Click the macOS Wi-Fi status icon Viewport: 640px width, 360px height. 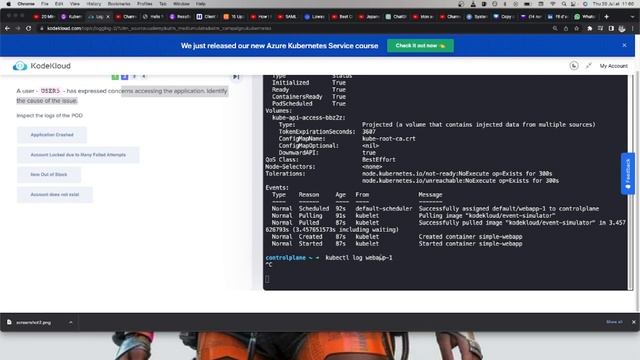[553, 4]
